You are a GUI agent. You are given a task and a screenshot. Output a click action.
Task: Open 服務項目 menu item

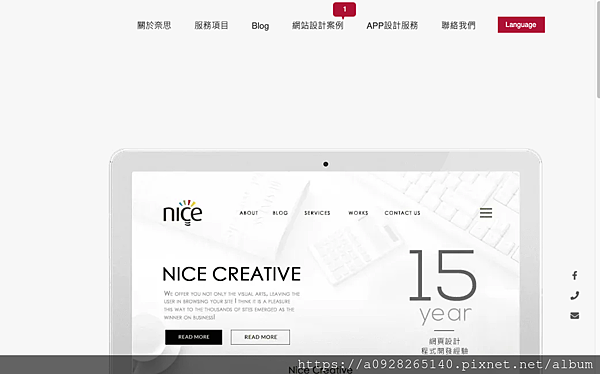[x=211, y=25]
